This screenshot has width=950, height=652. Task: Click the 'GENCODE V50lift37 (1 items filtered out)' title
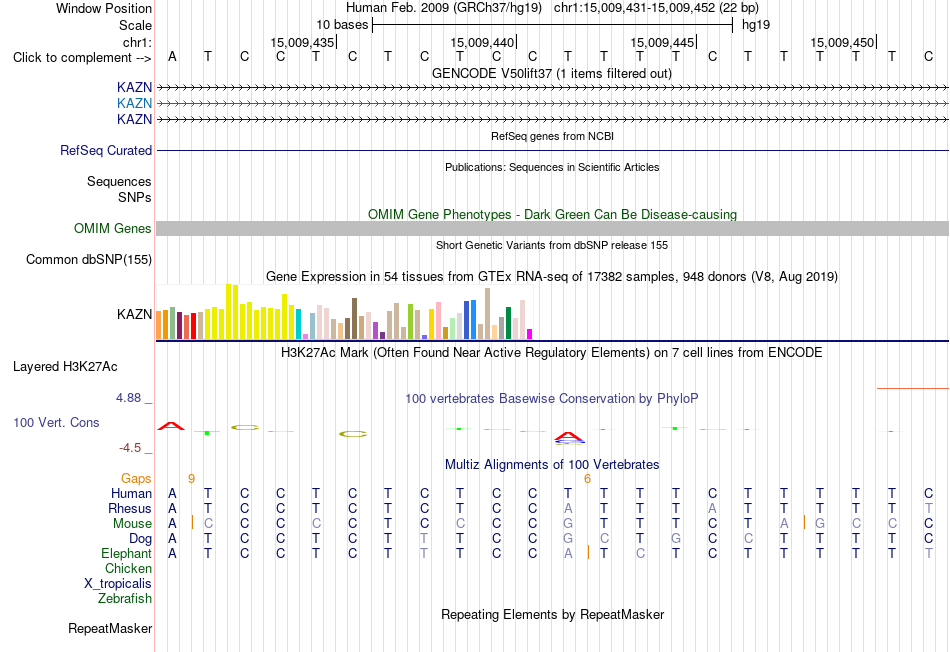click(x=552, y=73)
